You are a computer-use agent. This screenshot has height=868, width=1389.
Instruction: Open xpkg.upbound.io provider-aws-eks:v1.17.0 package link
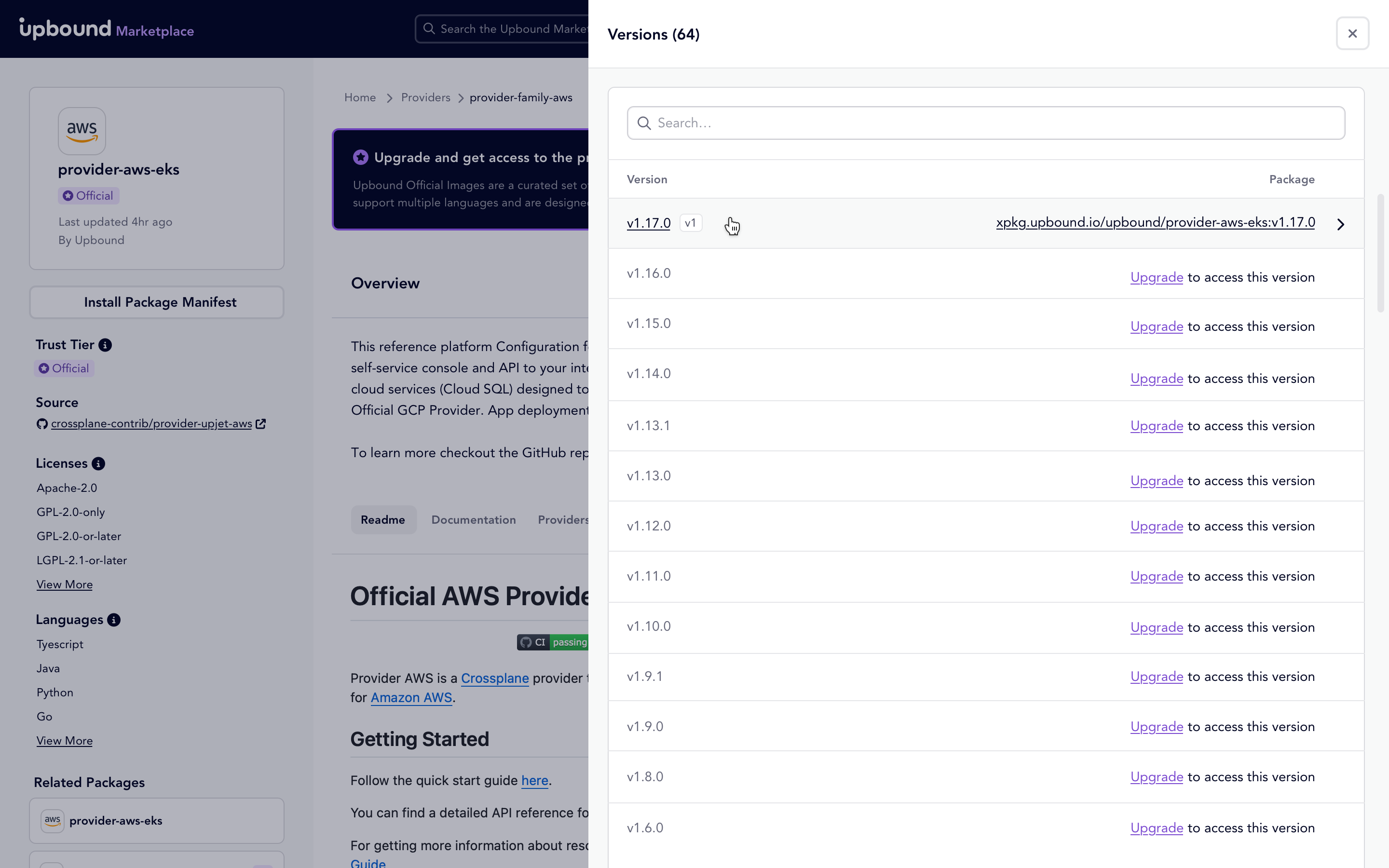coord(1155,223)
